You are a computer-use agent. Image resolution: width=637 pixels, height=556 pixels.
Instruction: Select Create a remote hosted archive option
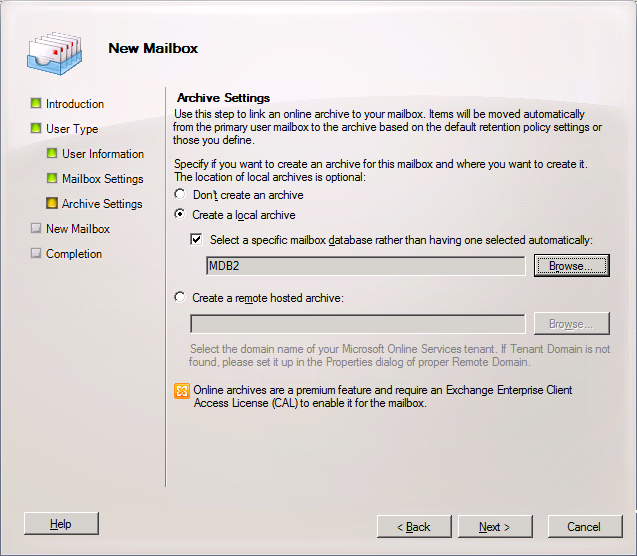(180, 297)
